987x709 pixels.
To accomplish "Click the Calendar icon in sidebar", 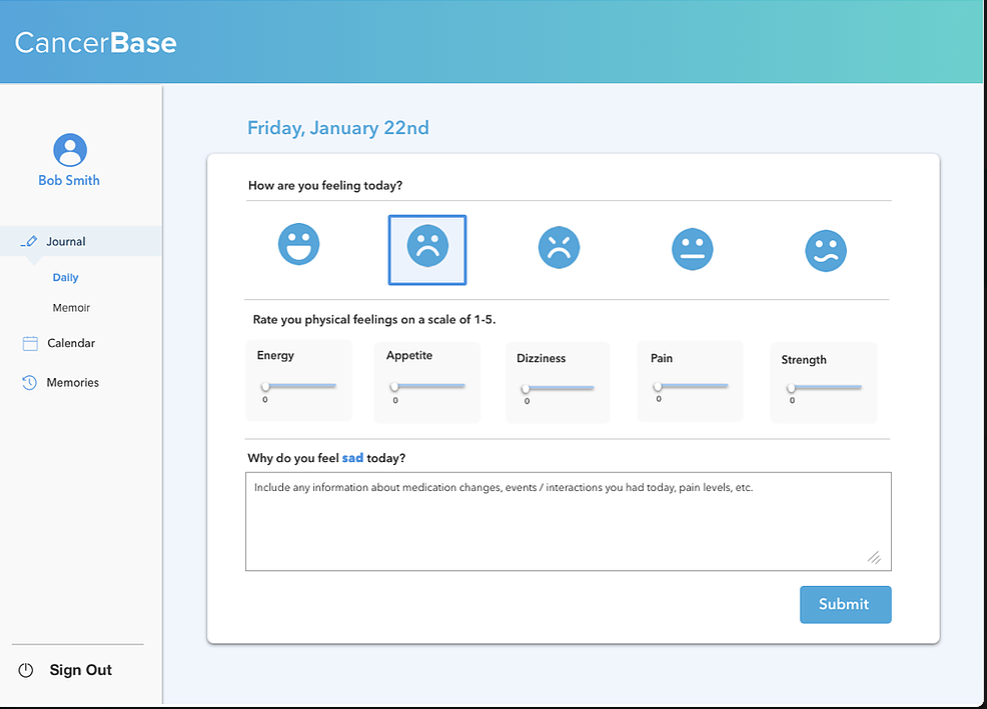I will tap(30, 343).
